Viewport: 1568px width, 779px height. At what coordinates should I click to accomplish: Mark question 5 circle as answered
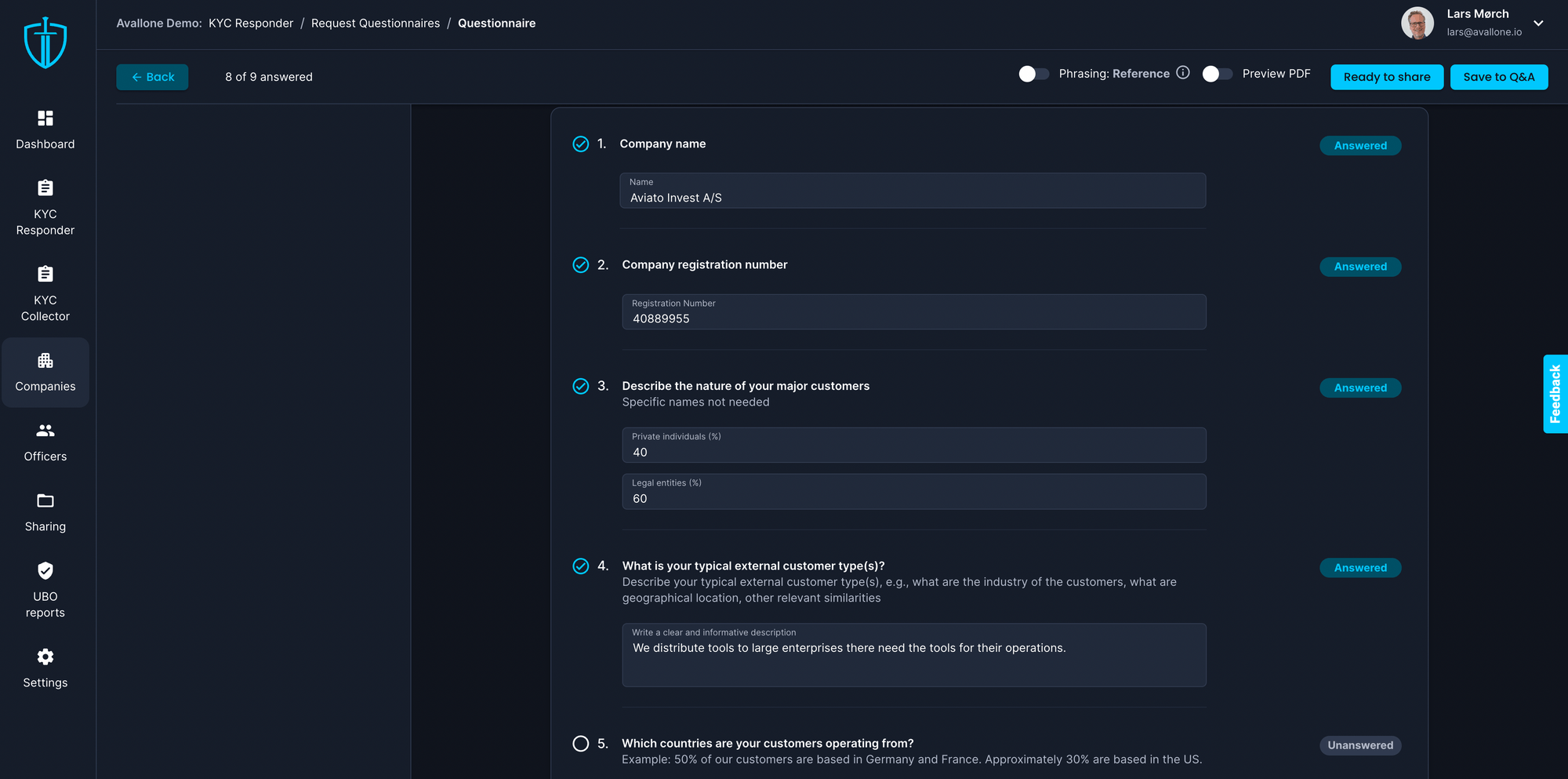pos(581,744)
